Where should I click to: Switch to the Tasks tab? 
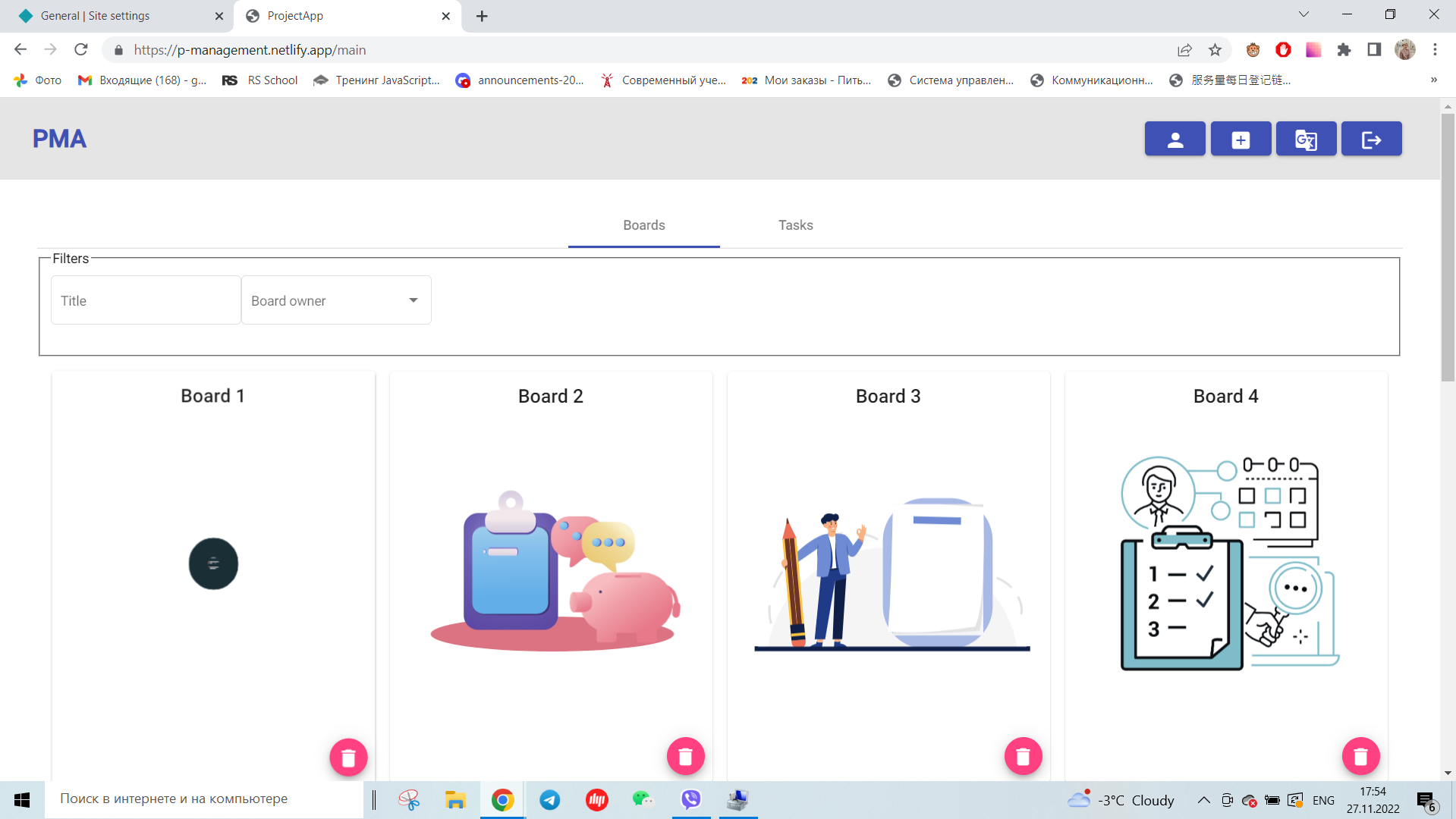(795, 225)
